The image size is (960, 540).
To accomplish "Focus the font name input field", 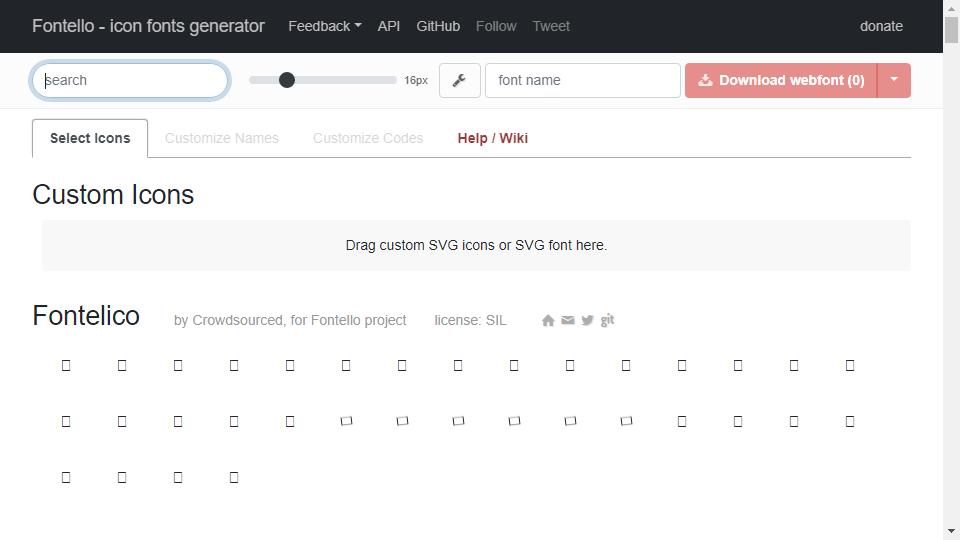I will [583, 80].
